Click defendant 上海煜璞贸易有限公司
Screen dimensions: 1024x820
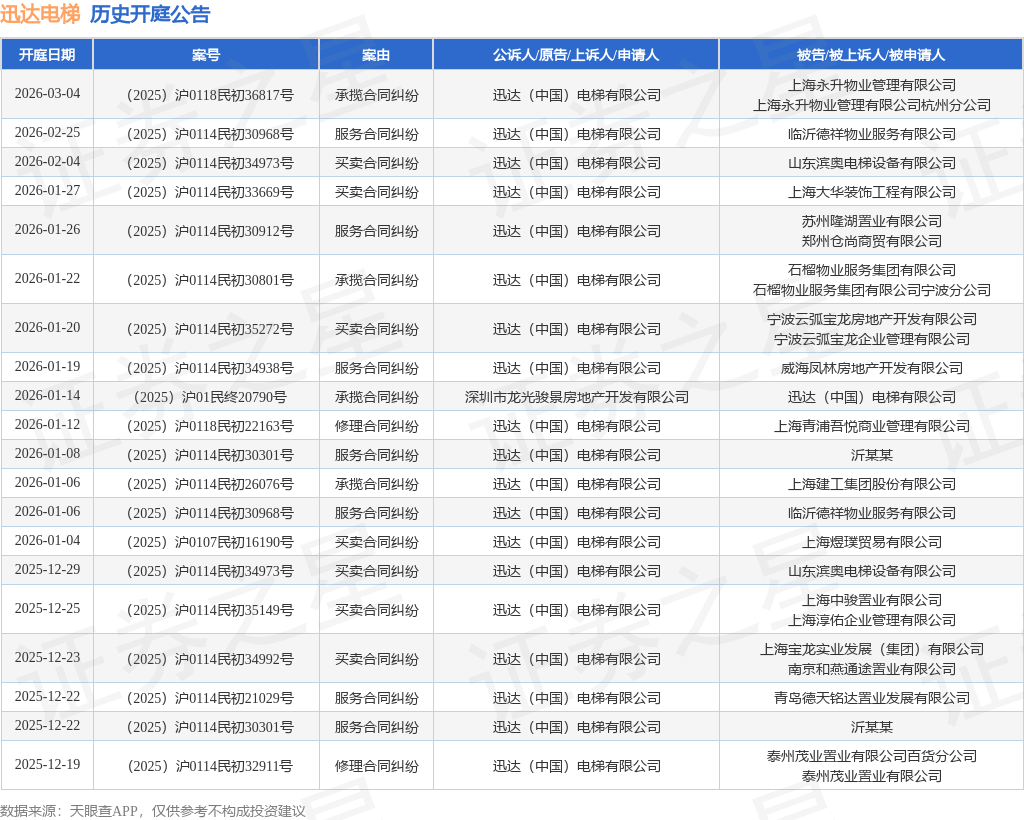tap(871, 543)
